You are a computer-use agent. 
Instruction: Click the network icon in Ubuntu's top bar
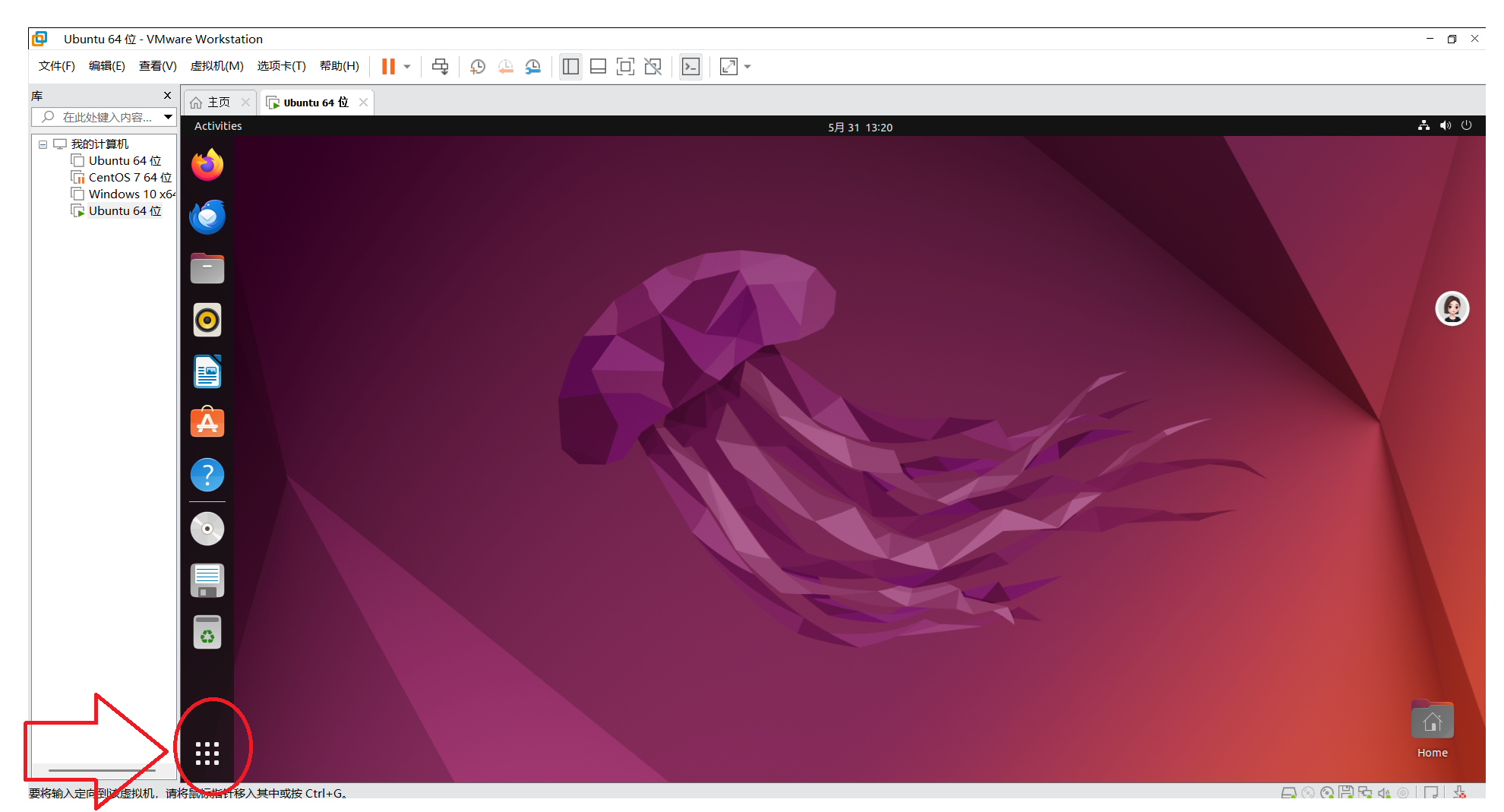1423,126
